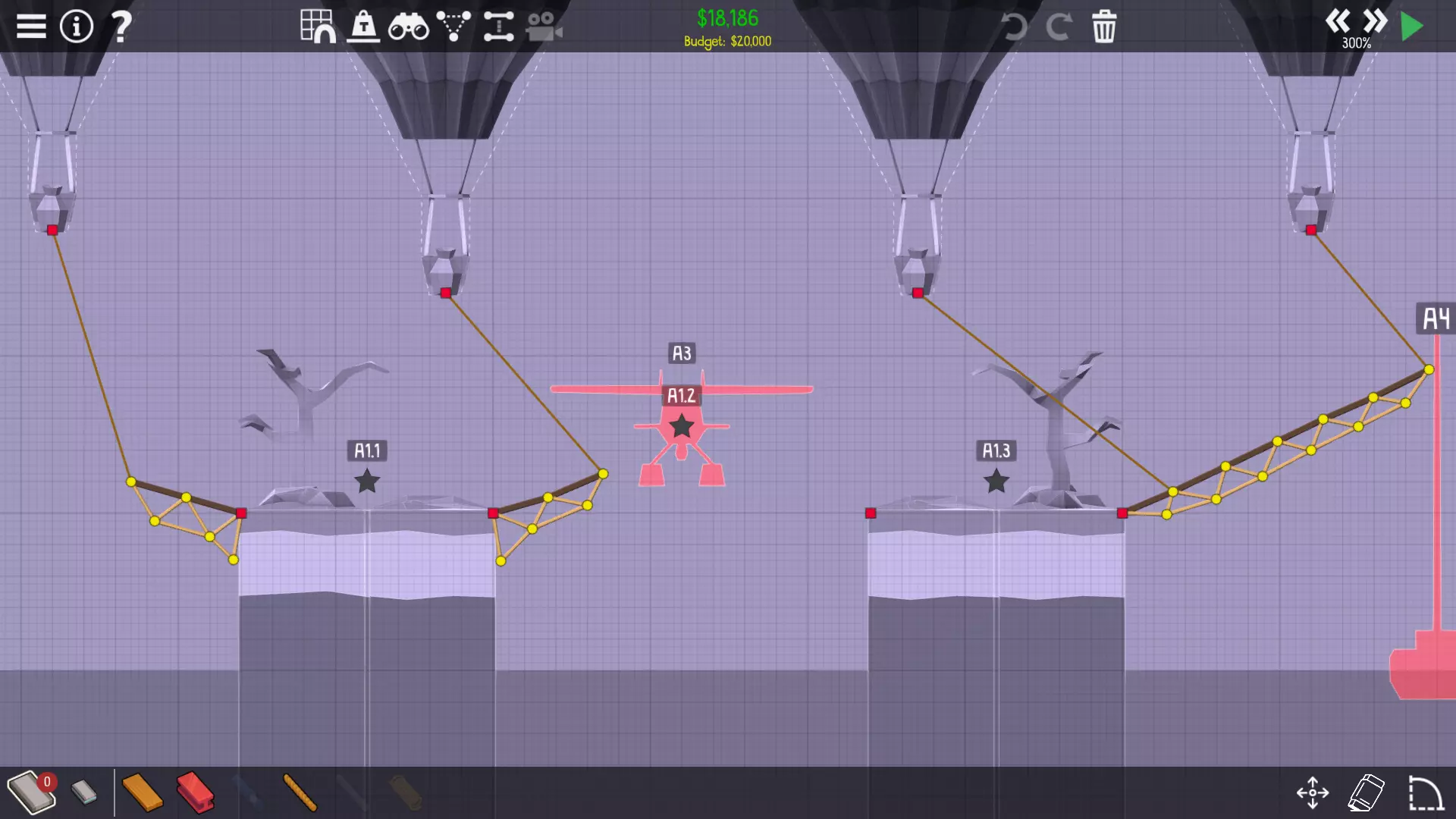
Task: Increase simulation speed with right chevrons
Action: [x=1375, y=20]
